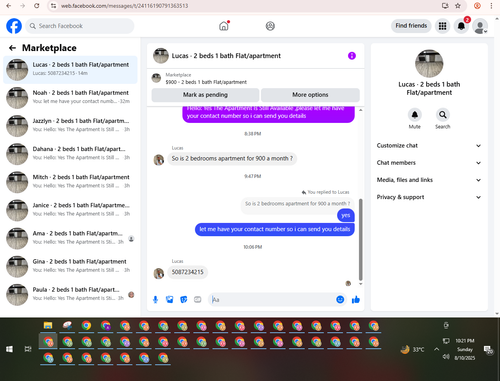Click the replied quote 'So is 2 bedrooms'
The width and height of the screenshot is (500, 381).
pos(297,203)
